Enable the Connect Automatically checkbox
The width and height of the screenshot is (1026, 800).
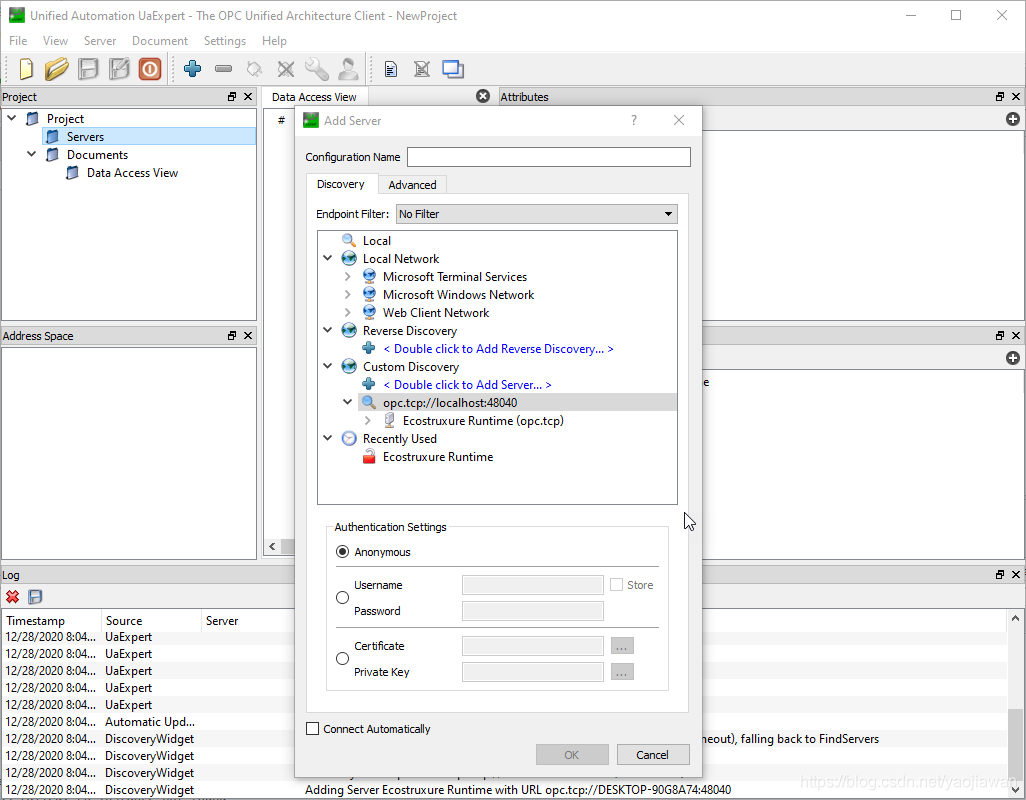[313, 729]
